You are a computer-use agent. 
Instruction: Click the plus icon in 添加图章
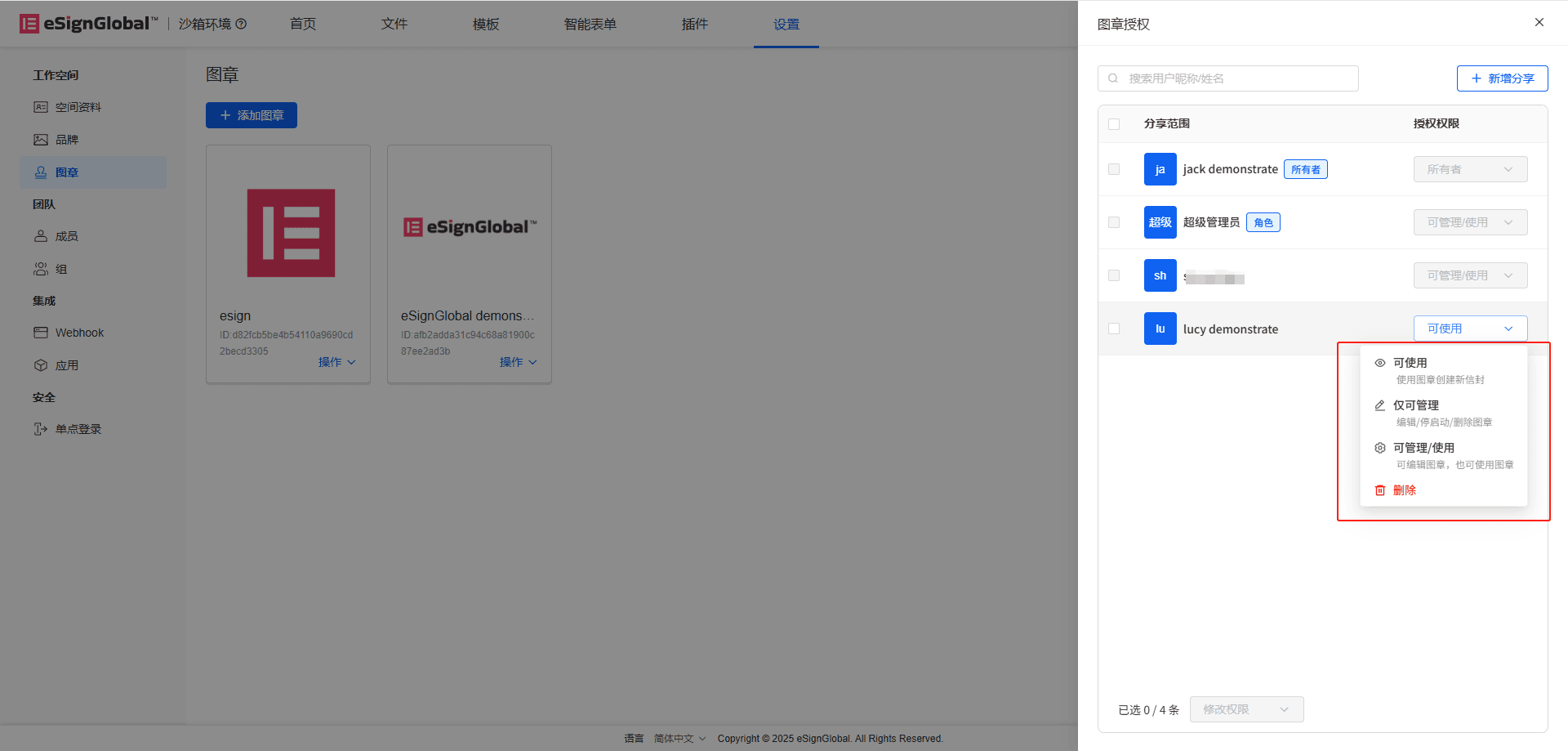tap(225, 115)
